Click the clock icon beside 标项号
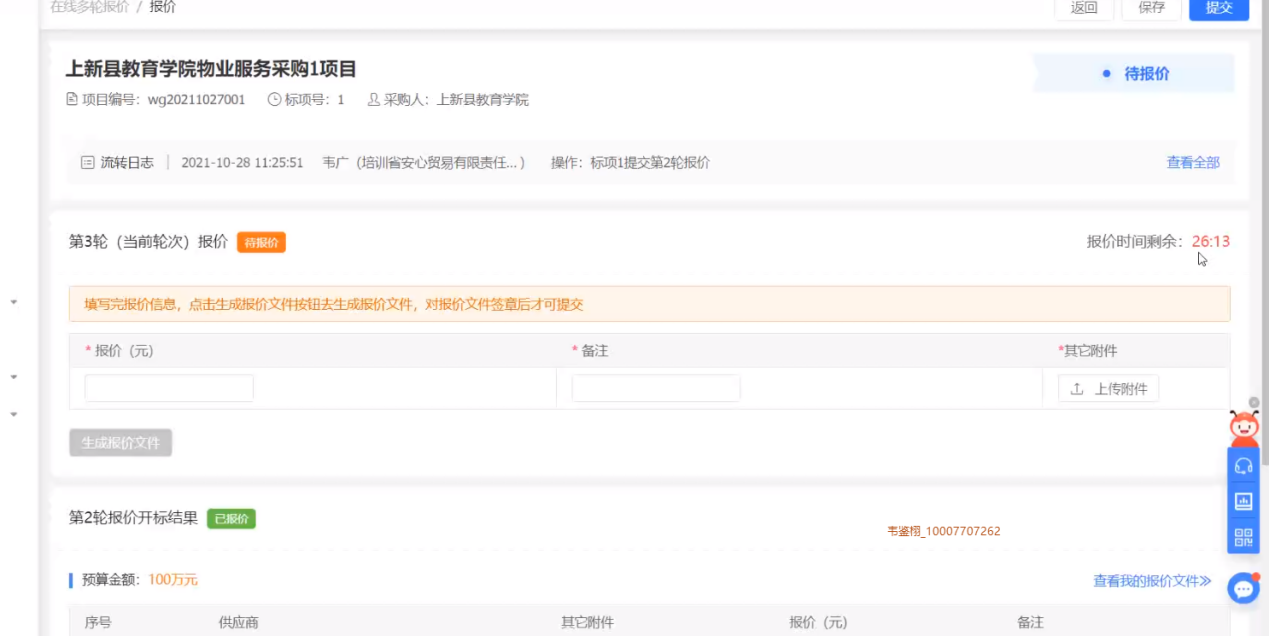Screen dimensions: 1269x636 (275, 100)
